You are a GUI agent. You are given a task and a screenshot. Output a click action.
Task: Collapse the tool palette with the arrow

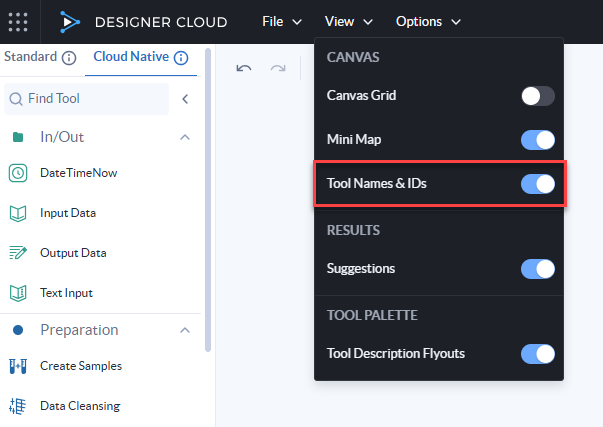click(x=185, y=99)
